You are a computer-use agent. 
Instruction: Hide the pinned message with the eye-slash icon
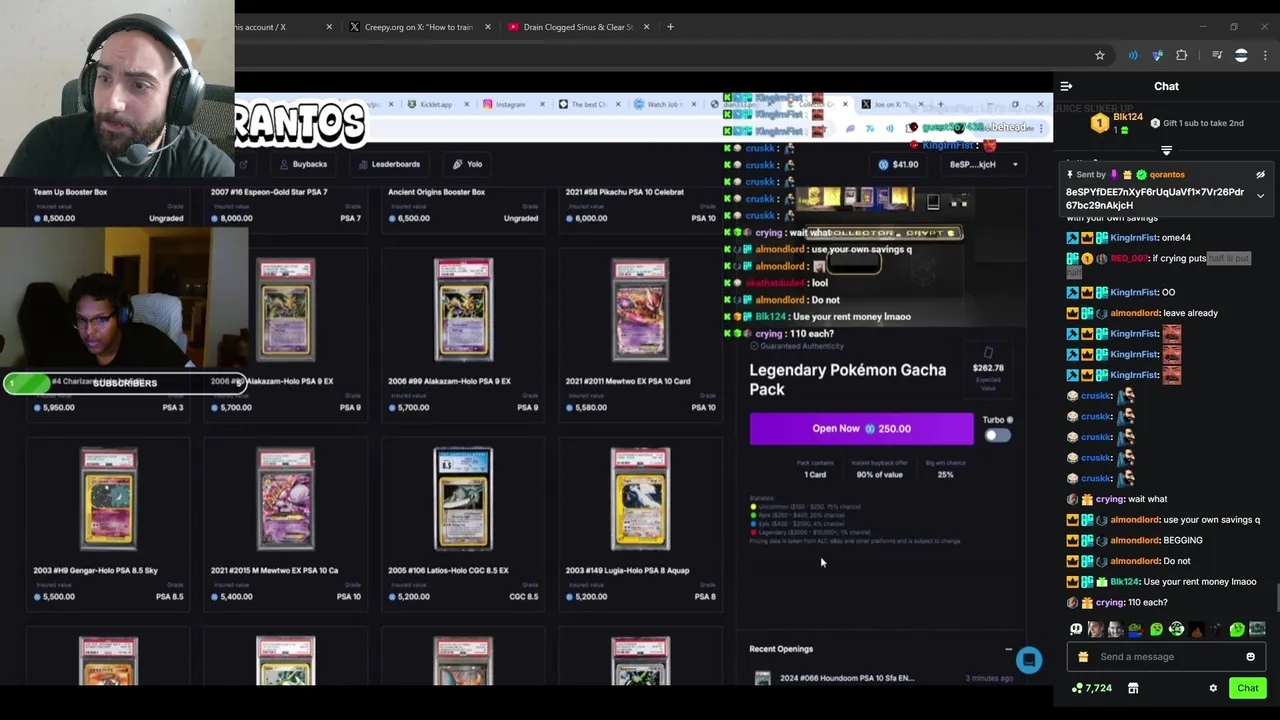[1260, 175]
